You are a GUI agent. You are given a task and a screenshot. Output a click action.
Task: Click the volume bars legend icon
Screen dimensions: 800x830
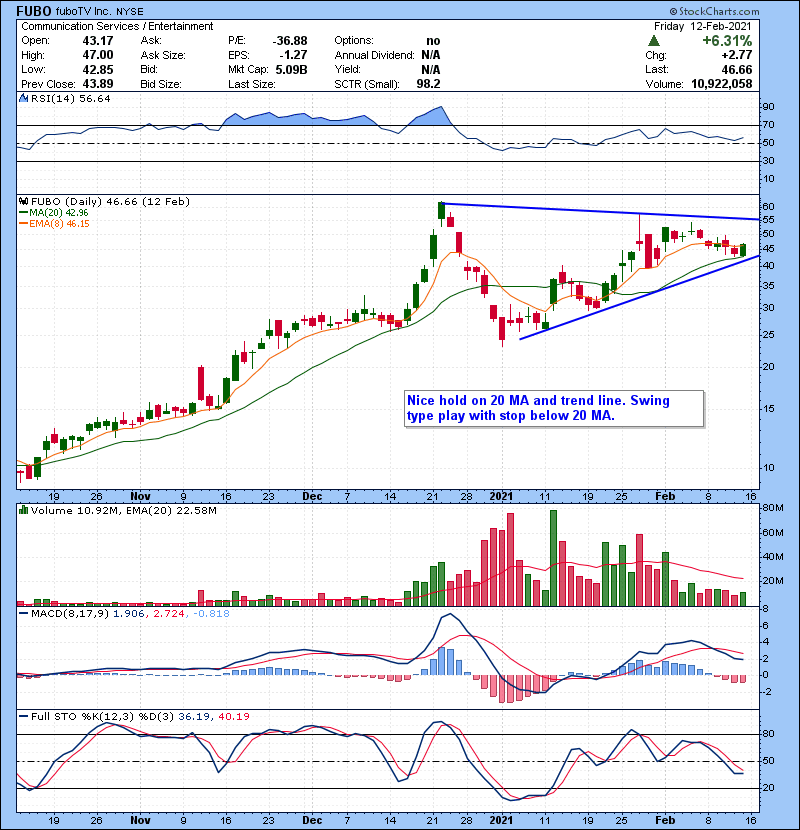pos(23,510)
